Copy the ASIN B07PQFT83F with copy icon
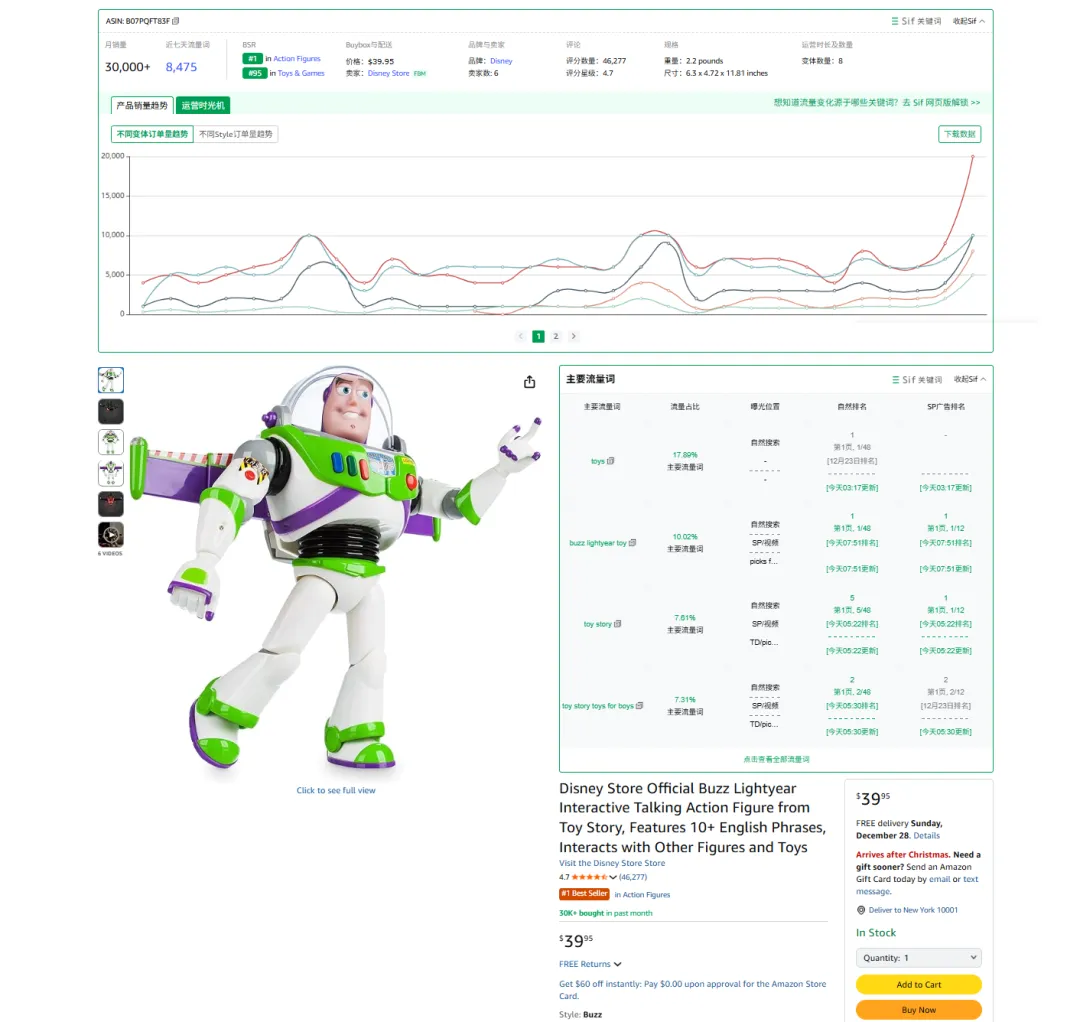This screenshot has width=1080, height=1022. [176, 21]
